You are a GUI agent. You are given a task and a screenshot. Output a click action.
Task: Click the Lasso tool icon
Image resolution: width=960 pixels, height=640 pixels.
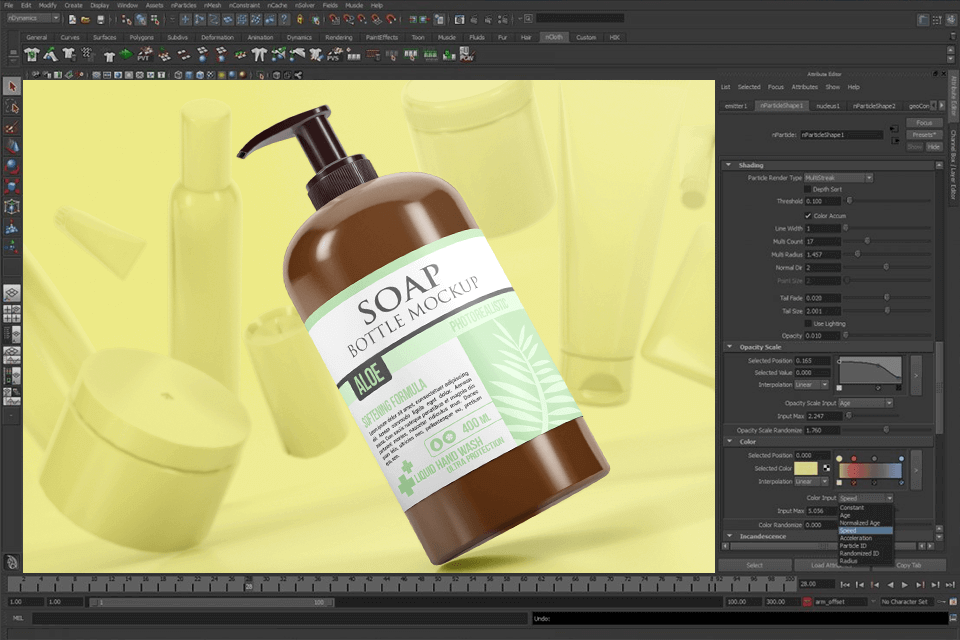click(11, 107)
